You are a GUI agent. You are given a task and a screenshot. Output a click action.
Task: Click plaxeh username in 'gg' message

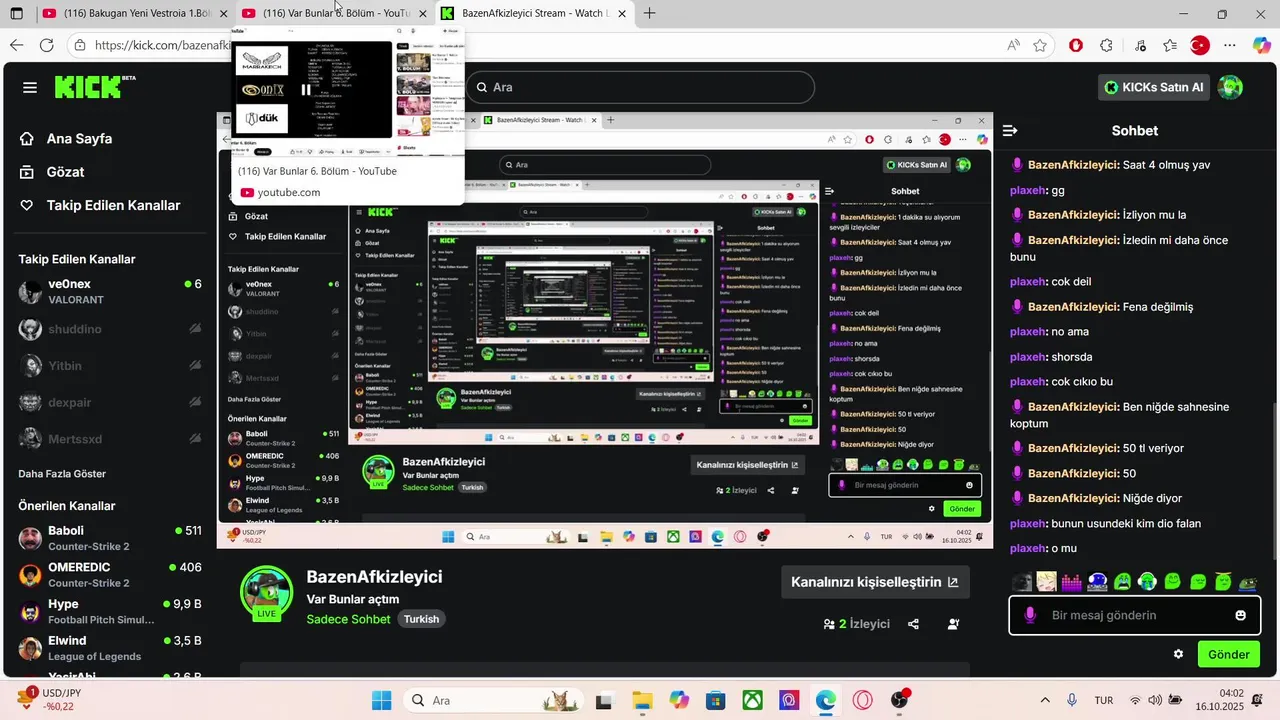(1027, 190)
